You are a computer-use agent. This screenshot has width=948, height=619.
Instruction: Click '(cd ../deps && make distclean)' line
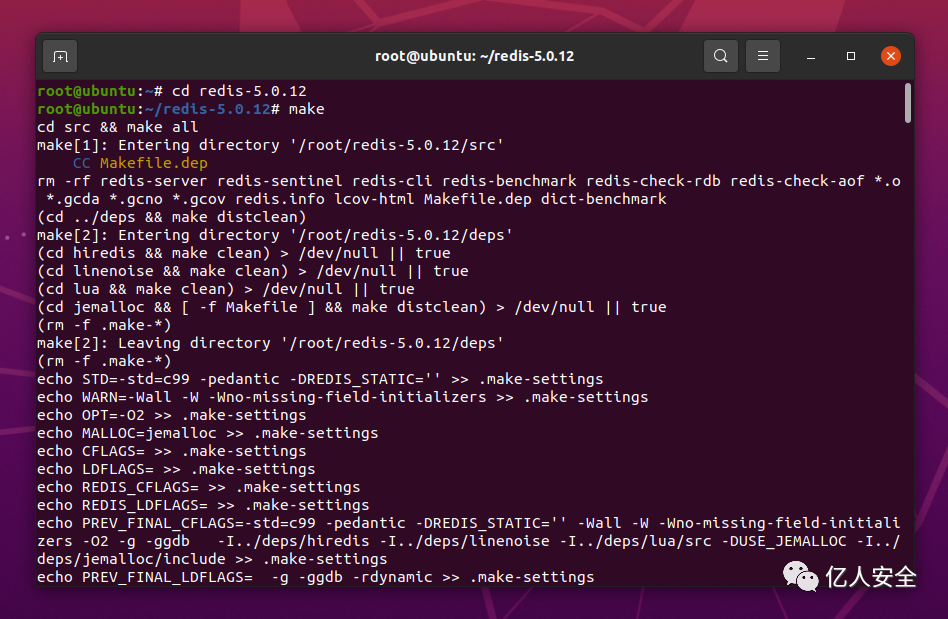(172, 217)
